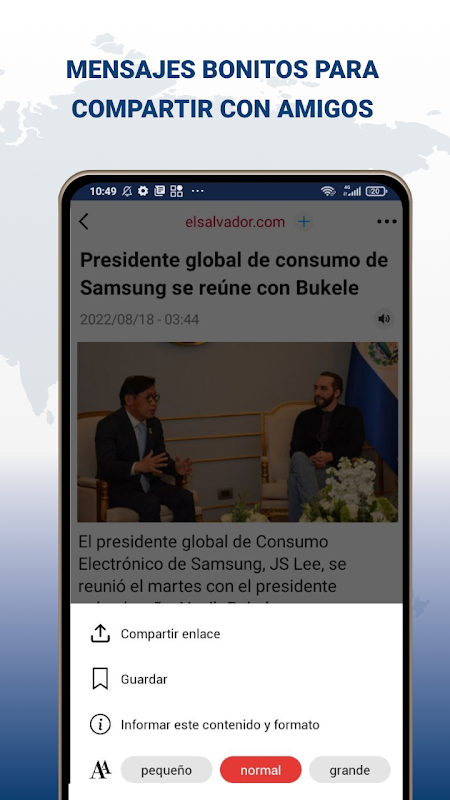Open the elsalvador.com source link
This screenshot has height=800, width=450.
[235, 222]
